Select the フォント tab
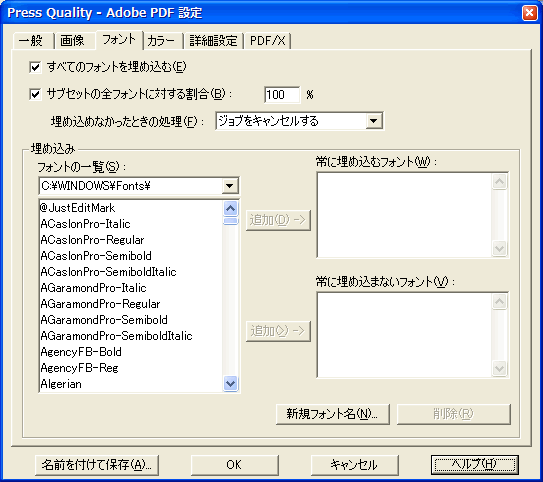 pos(119,39)
